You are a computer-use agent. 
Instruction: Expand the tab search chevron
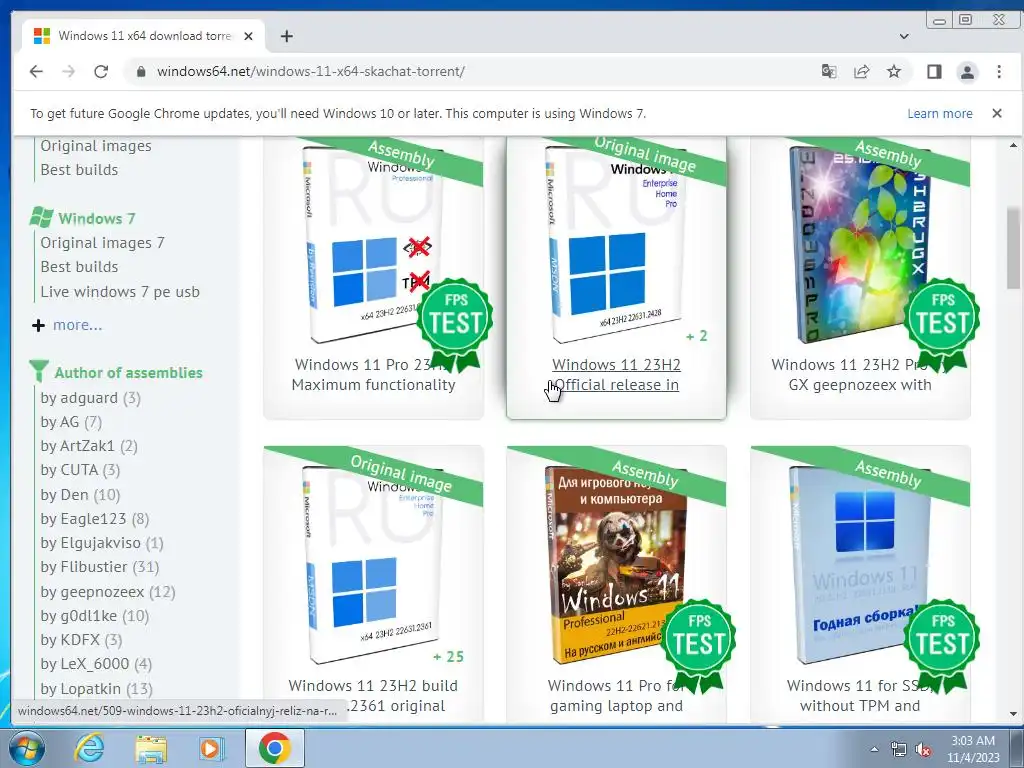pos(904,36)
